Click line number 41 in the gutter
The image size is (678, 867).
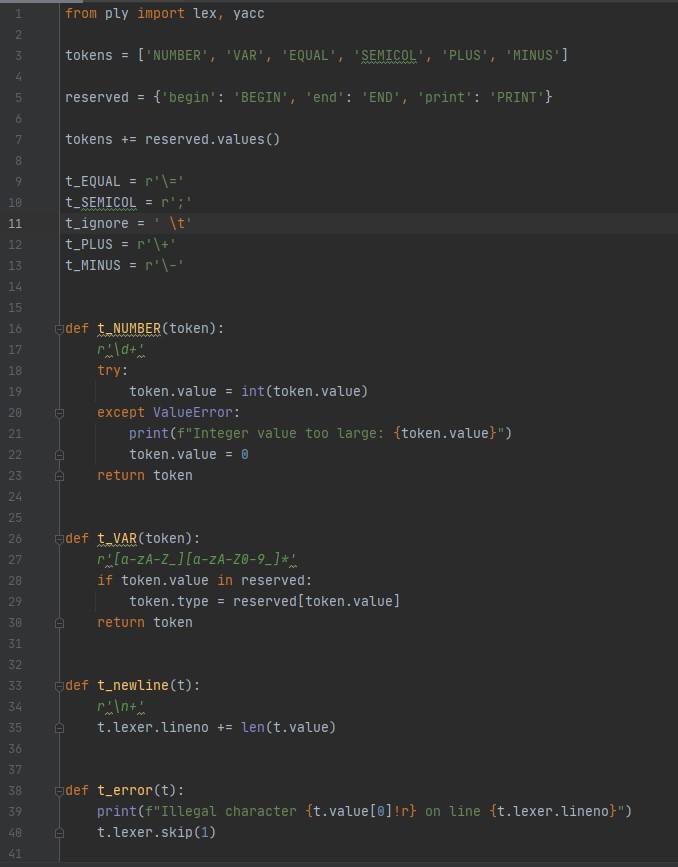click(x=15, y=854)
